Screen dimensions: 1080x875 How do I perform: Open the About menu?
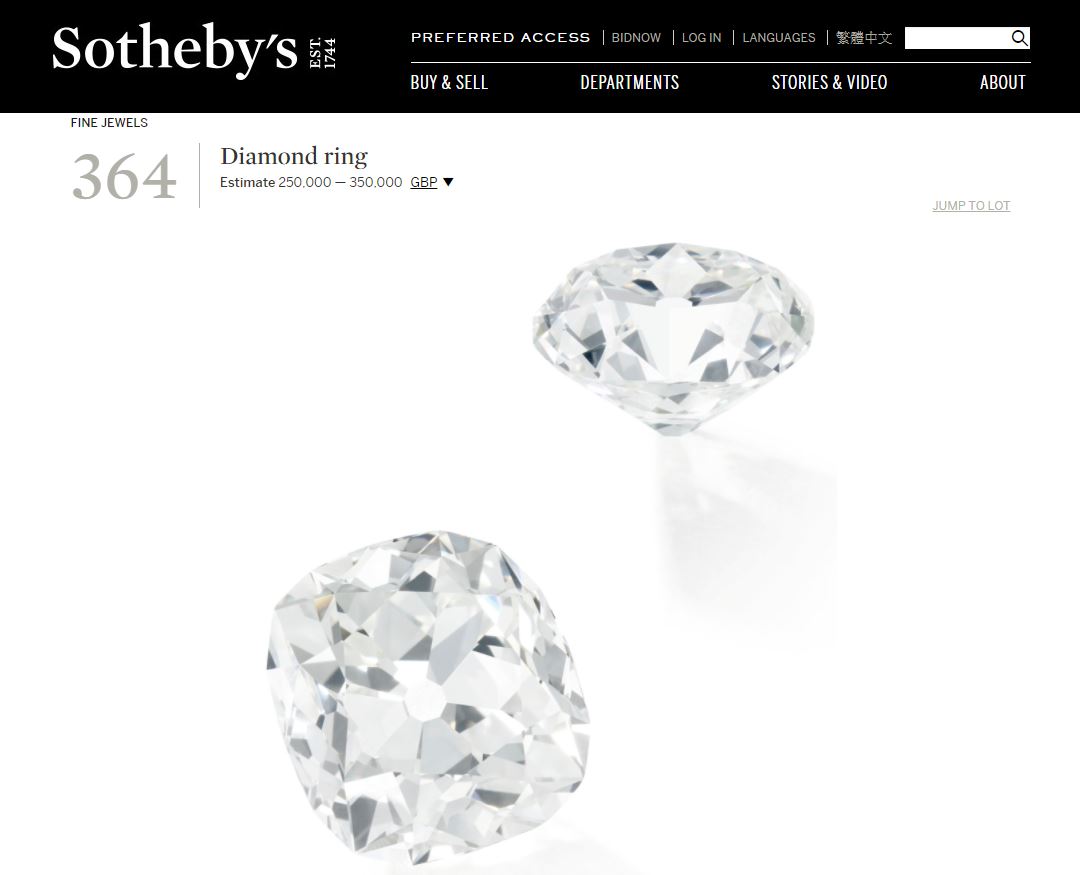(1003, 83)
